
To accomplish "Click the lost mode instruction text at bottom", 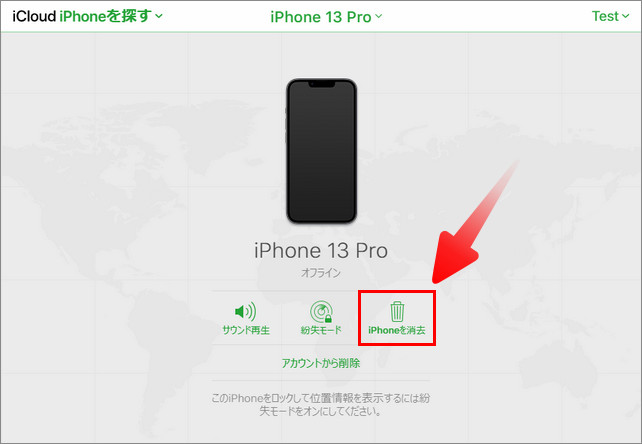I will point(321,404).
